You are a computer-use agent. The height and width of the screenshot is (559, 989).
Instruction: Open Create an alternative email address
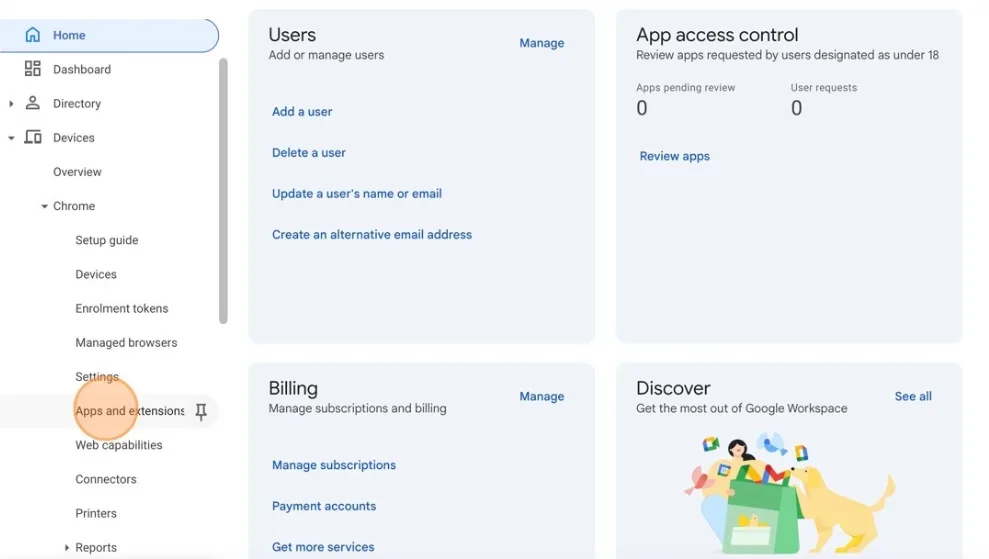pyautogui.click(x=372, y=235)
